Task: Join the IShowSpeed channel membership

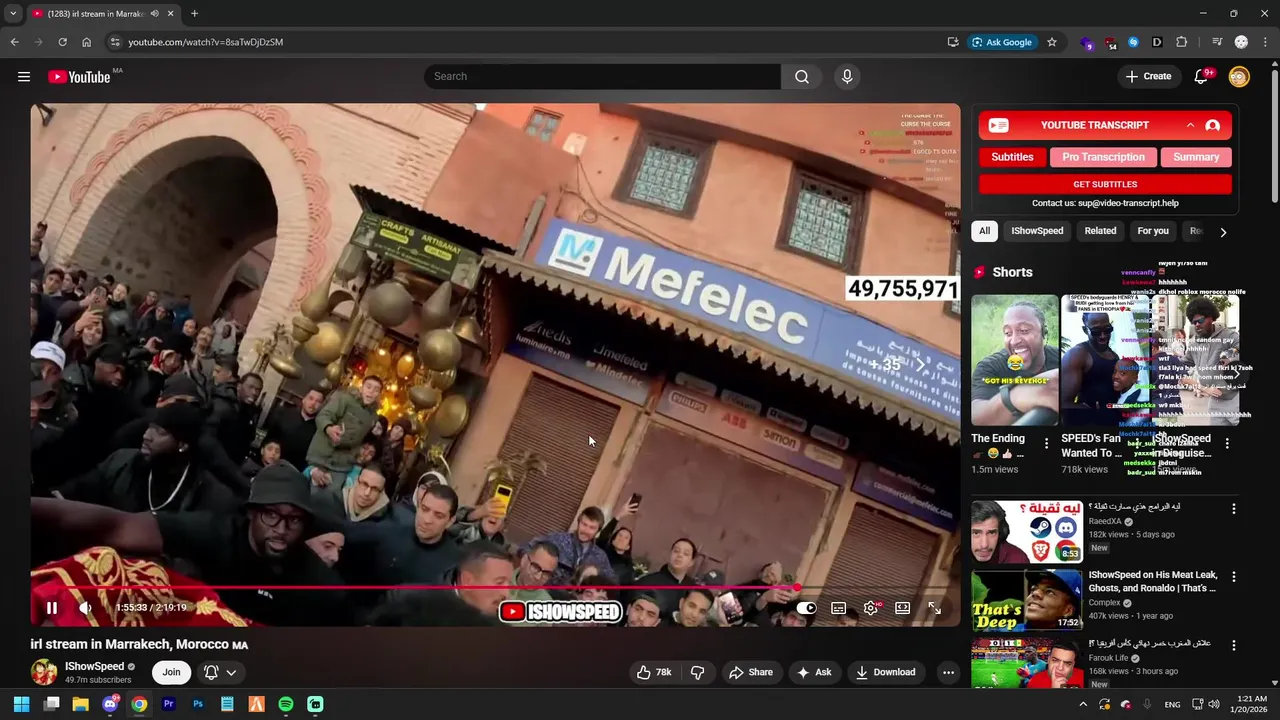Action: tap(172, 672)
